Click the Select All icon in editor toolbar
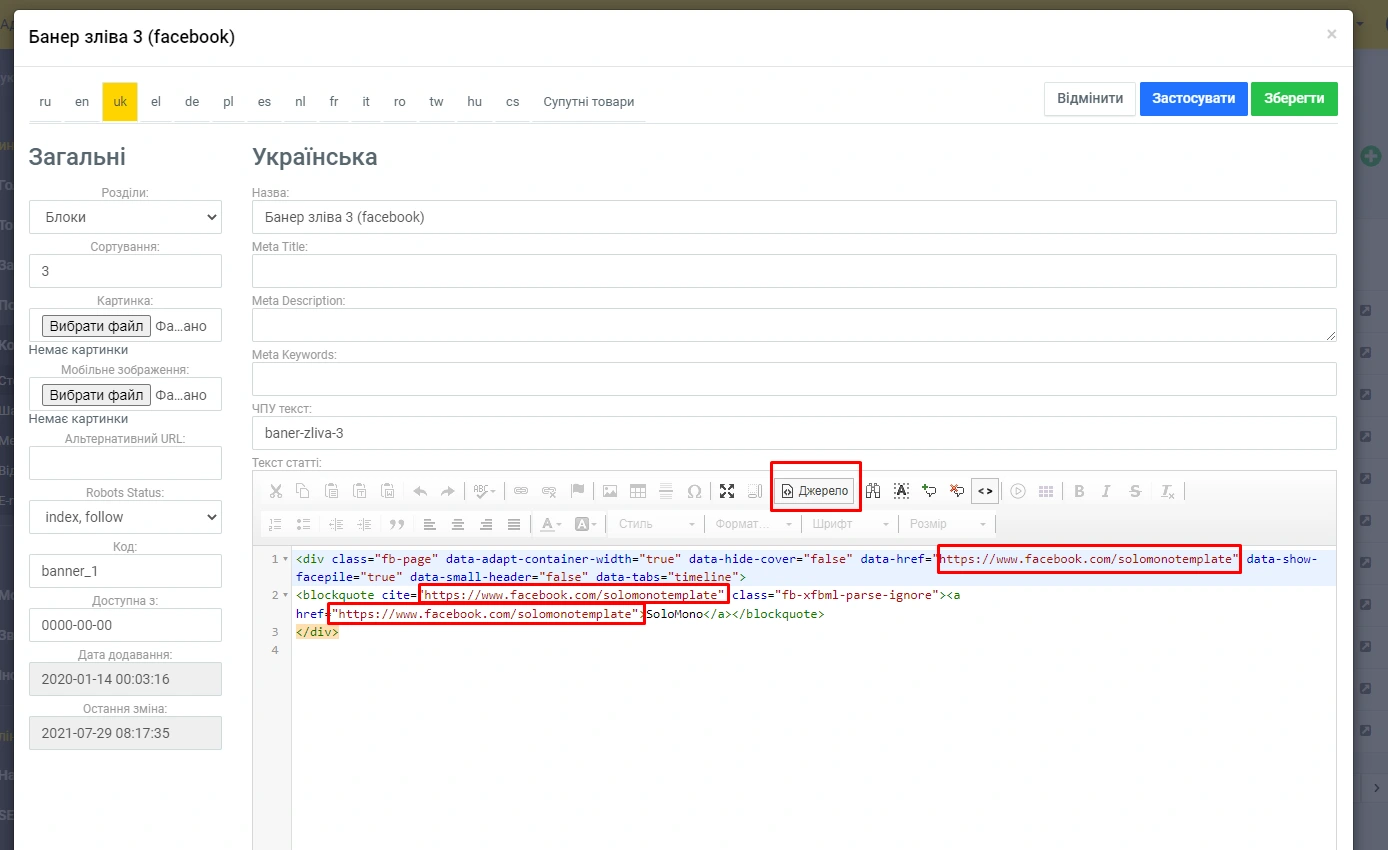 901,491
